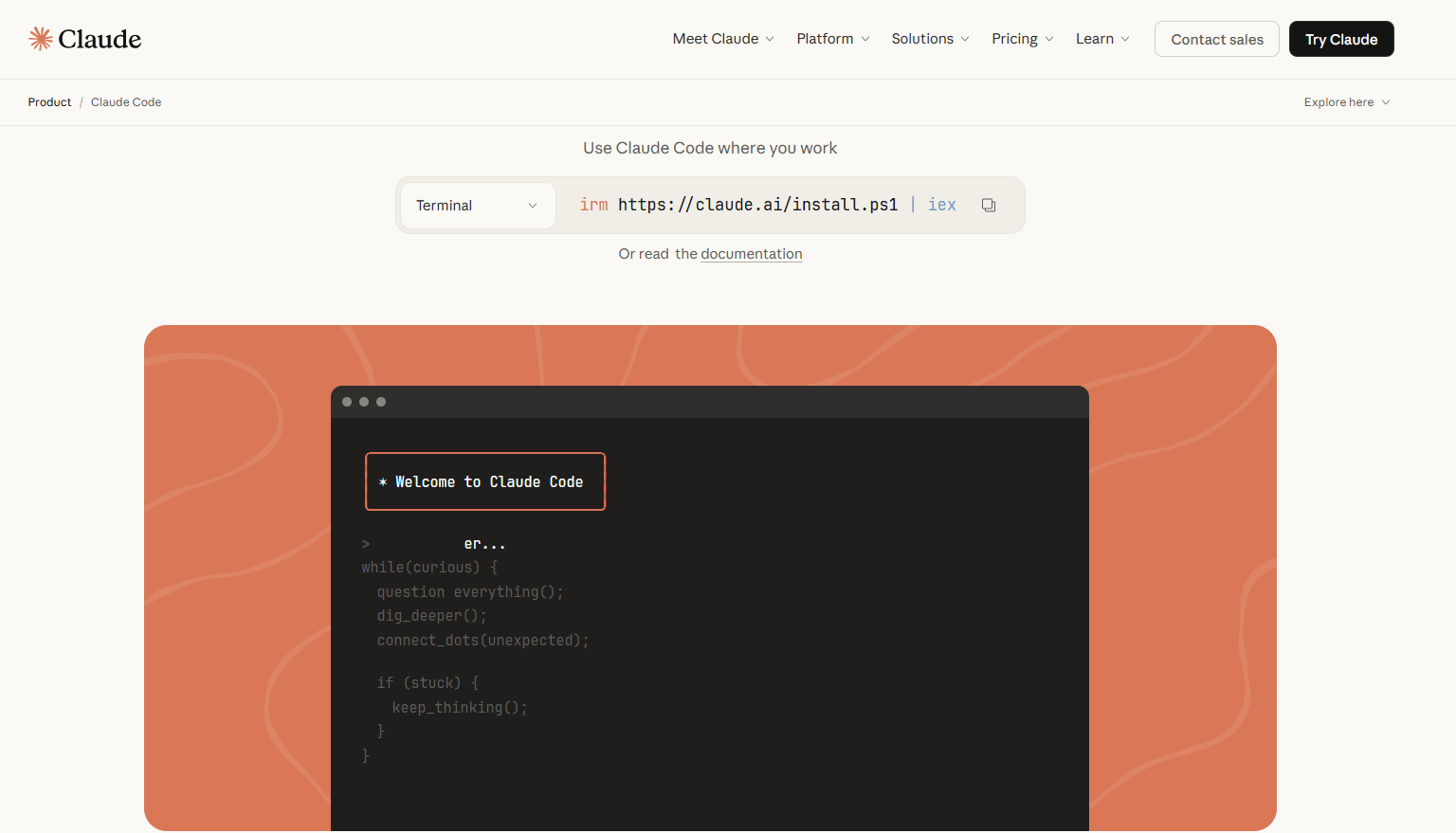Open the documentation link
The height and width of the screenshot is (833, 1456).
click(x=752, y=254)
